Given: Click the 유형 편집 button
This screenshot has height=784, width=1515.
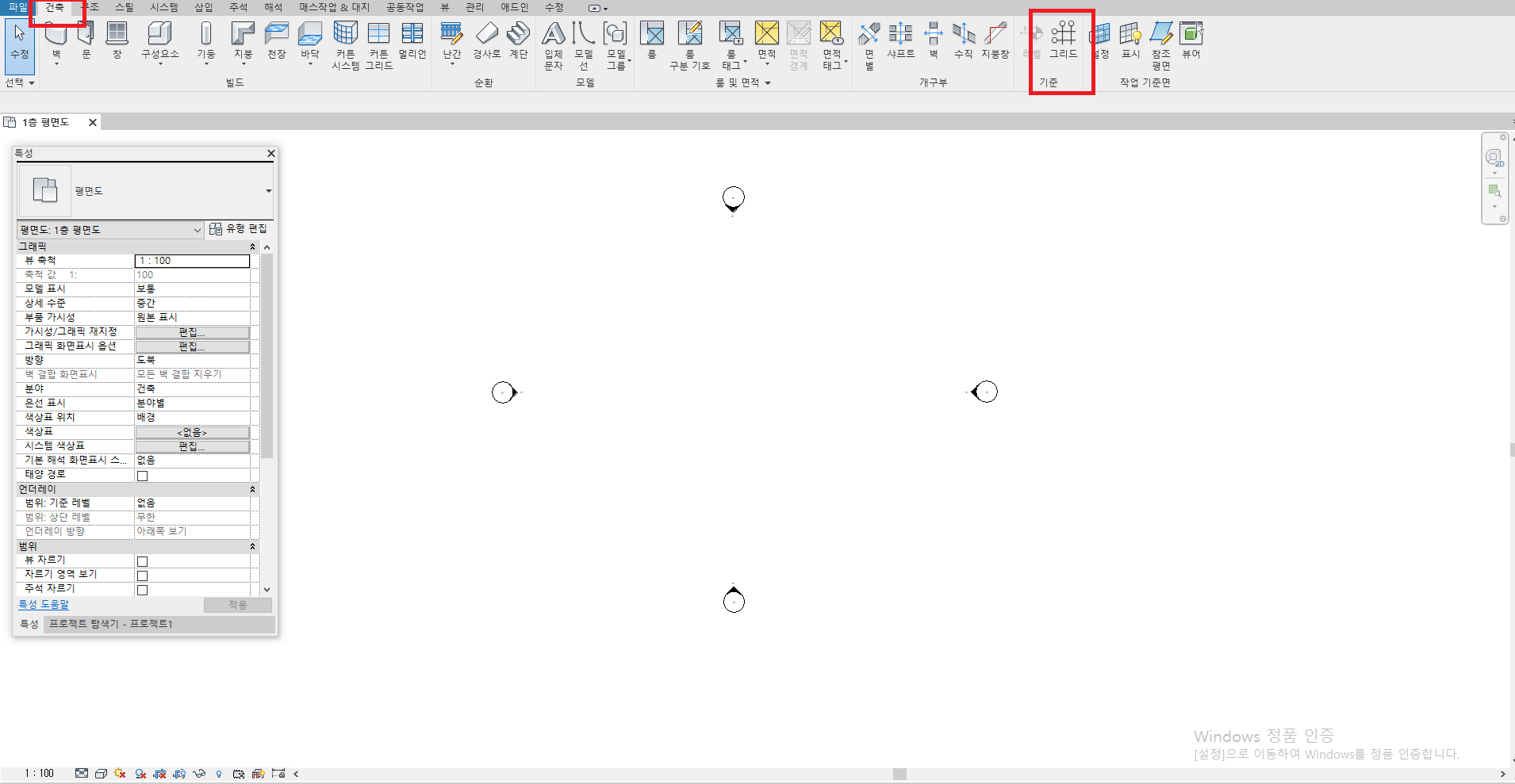Looking at the screenshot, I should click(239, 229).
